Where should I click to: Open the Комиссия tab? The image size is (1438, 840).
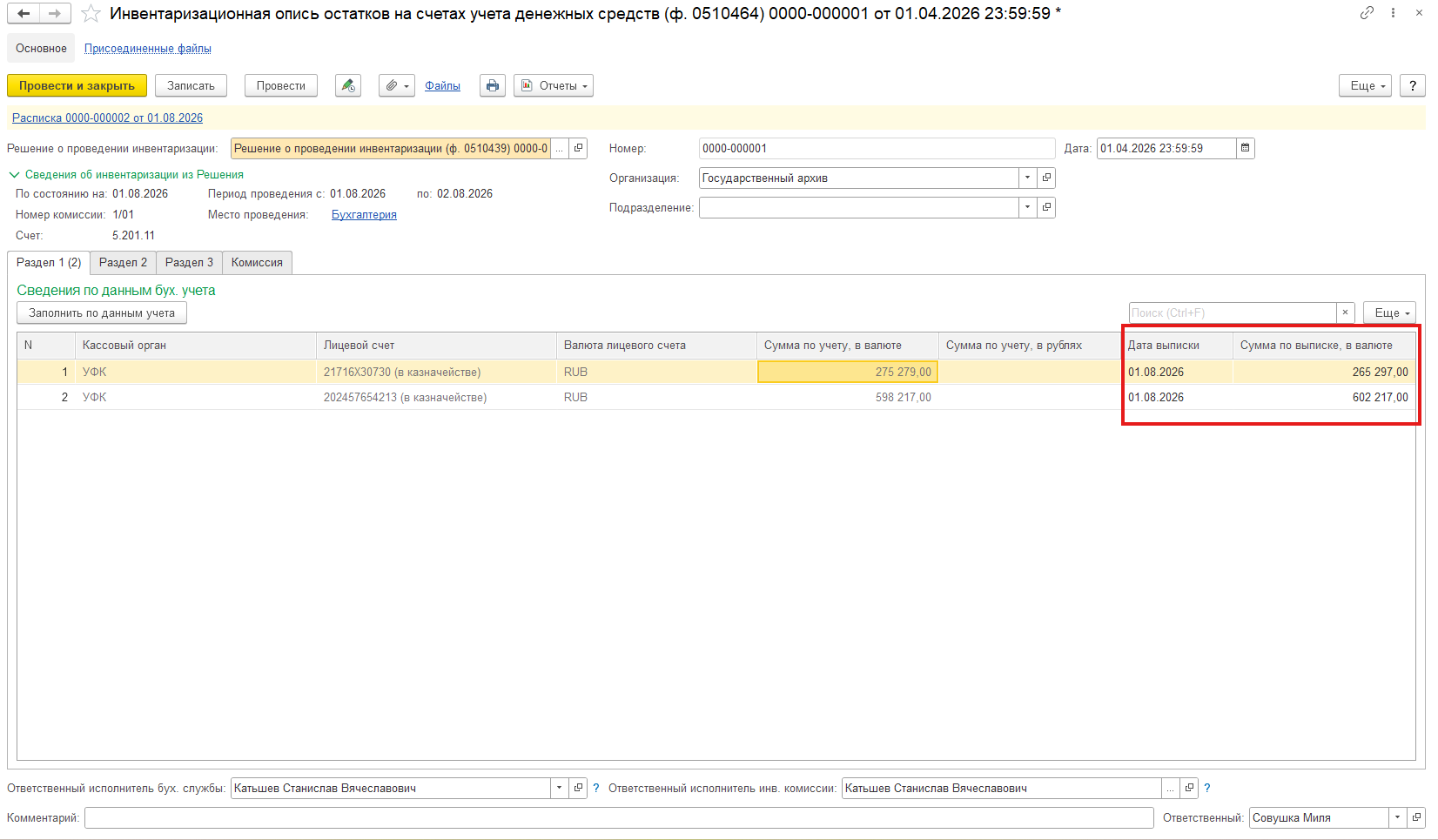[257, 262]
